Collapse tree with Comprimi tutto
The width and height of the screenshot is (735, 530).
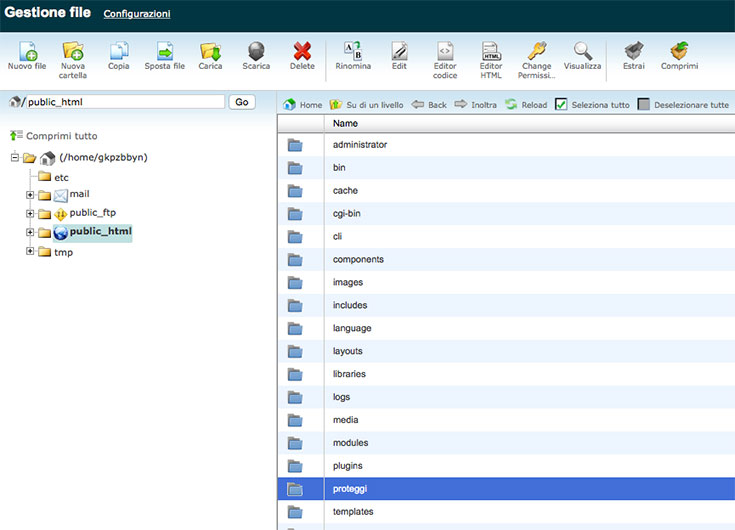coord(53,136)
